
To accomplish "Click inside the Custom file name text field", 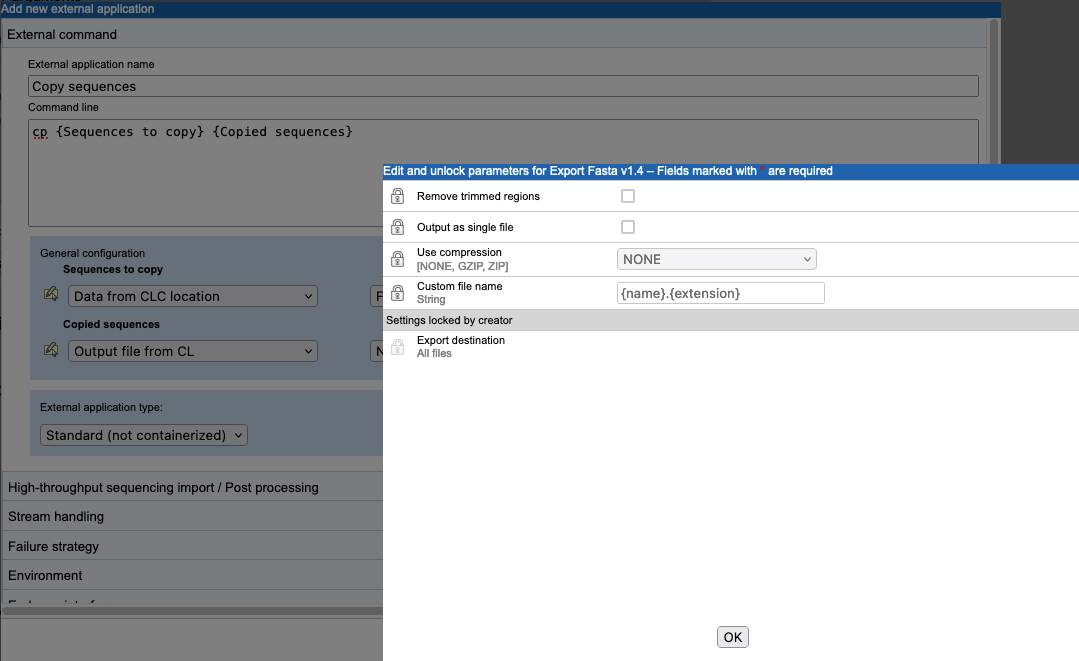I will pyautogui.click(x=720, y=292).
